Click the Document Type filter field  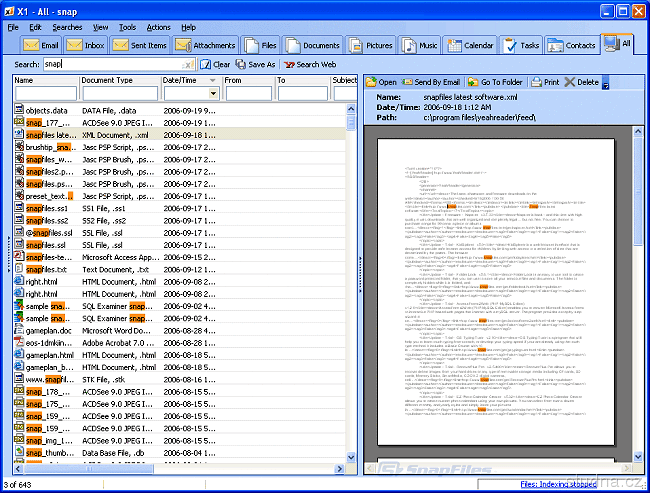pos(118,94)
